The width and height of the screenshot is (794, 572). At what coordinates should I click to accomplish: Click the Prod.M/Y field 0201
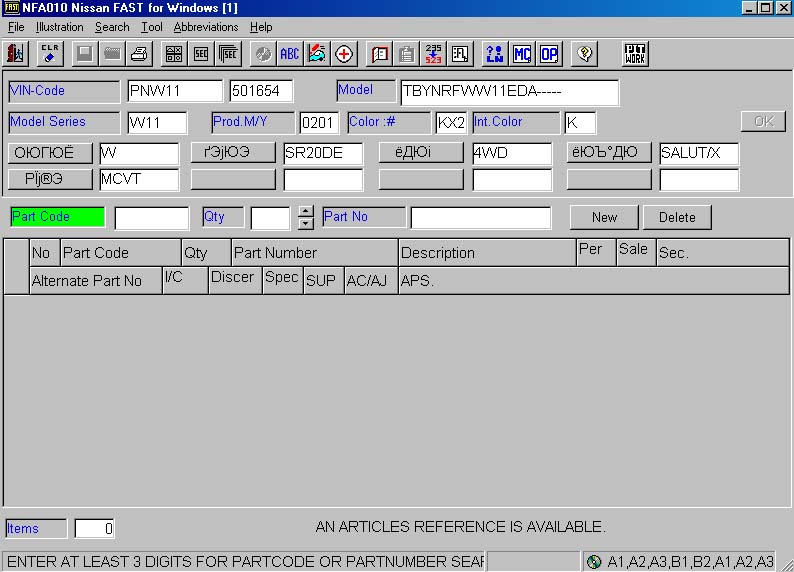click(x=319, y=122)
